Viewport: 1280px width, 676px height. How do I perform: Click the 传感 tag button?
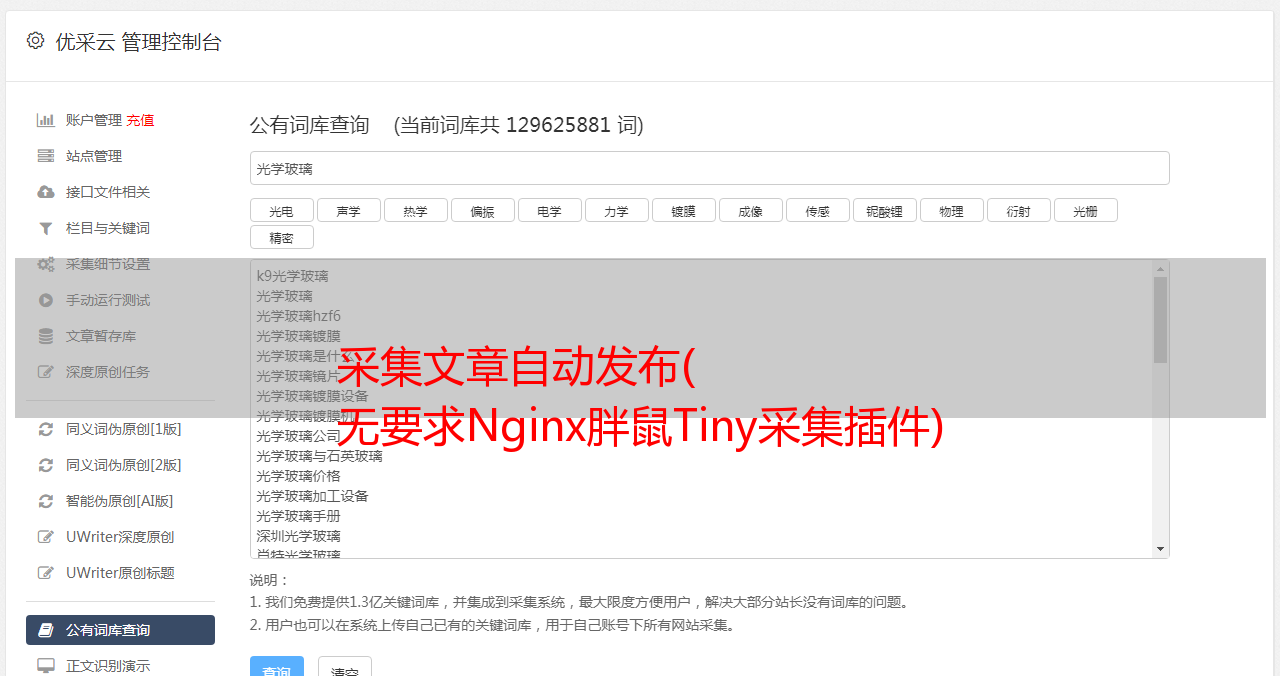(x=817, y=210)
